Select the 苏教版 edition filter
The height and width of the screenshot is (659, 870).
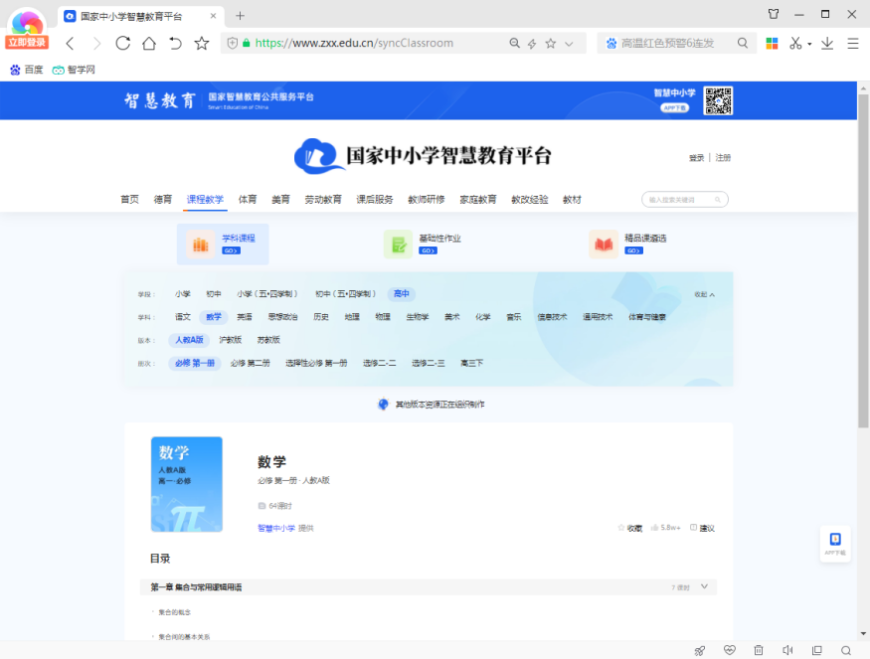click(269, 340)
